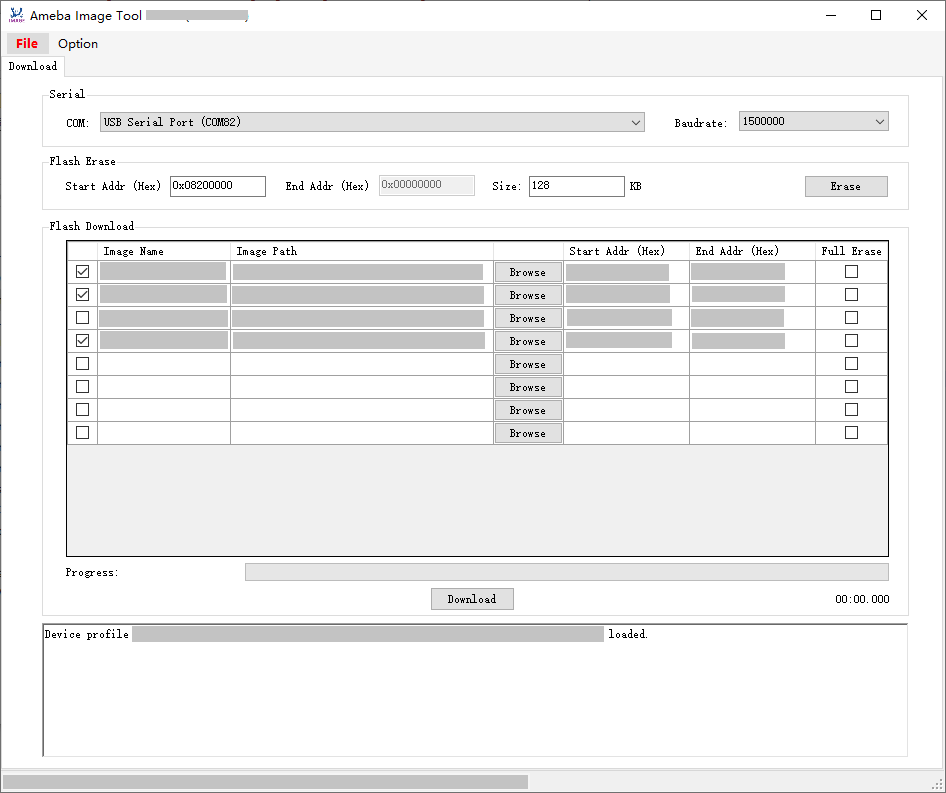This screenshot has height=793, width=946.
Task: Click the download Progress bar
Action: 566,572
